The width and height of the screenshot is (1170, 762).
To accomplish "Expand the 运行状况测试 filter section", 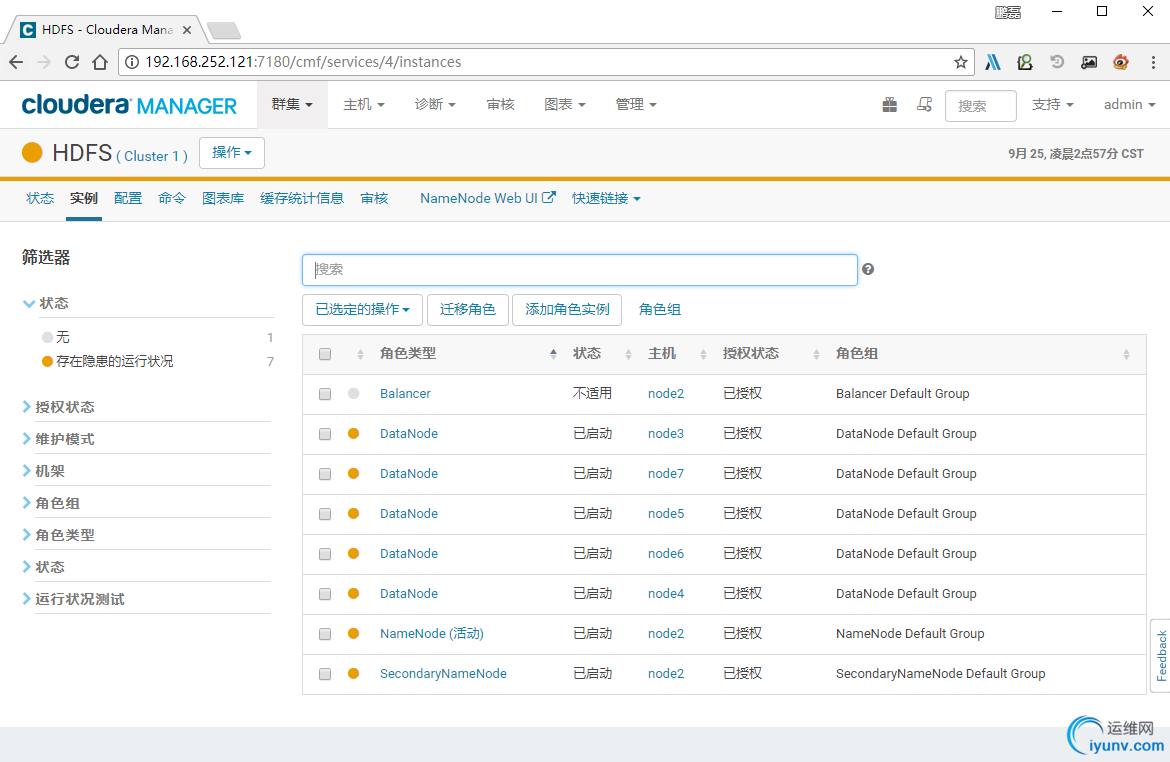I will click(x=74, y=599).
